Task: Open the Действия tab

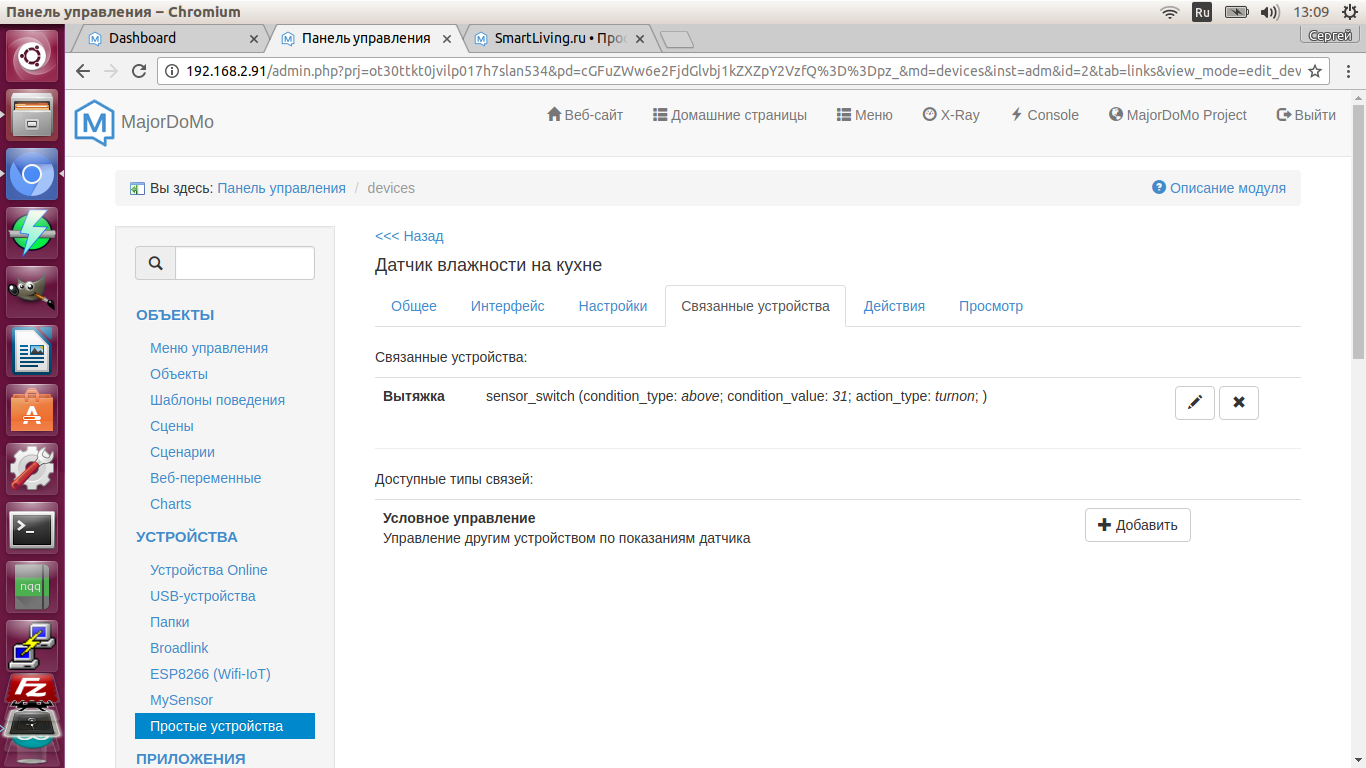Action: [894, 306]
